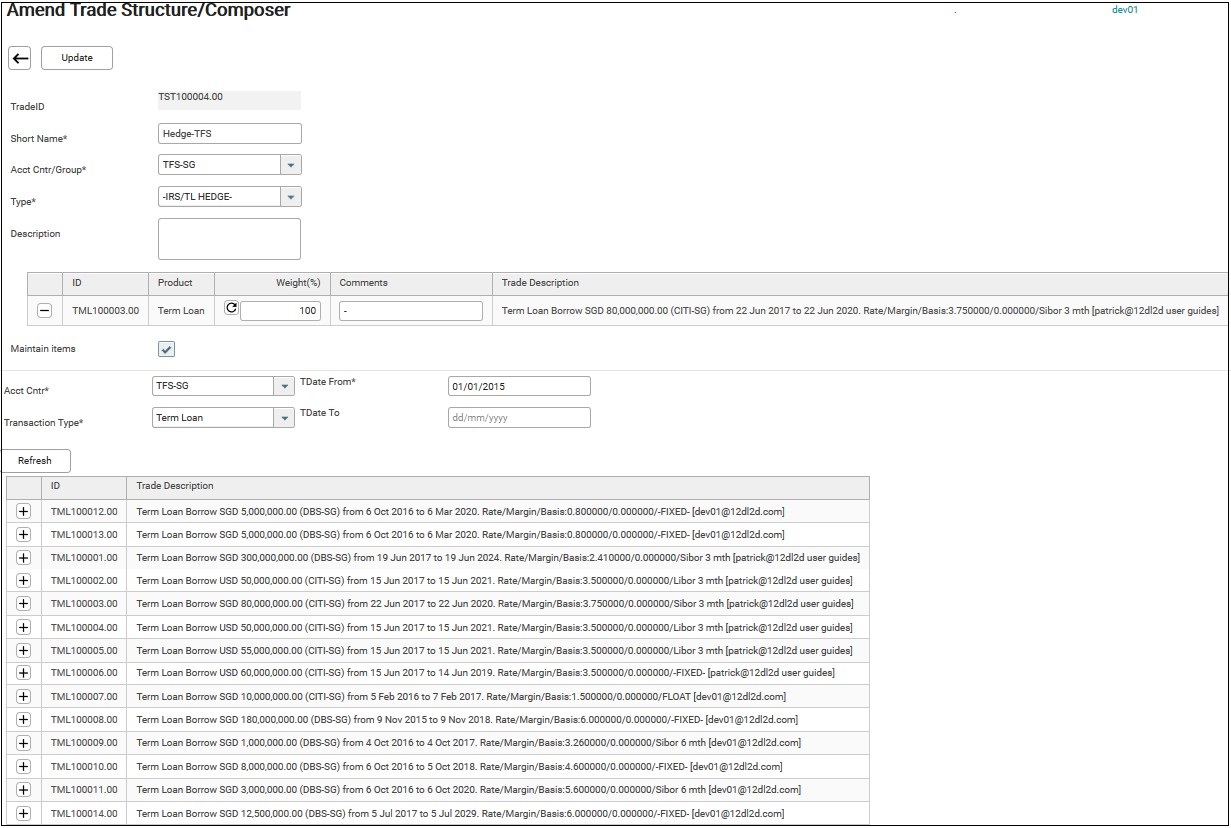This screenshot has height=828, width=1231.
Task: Open the Acct Cntr/Group dropdown
Action: pos(290,165)
